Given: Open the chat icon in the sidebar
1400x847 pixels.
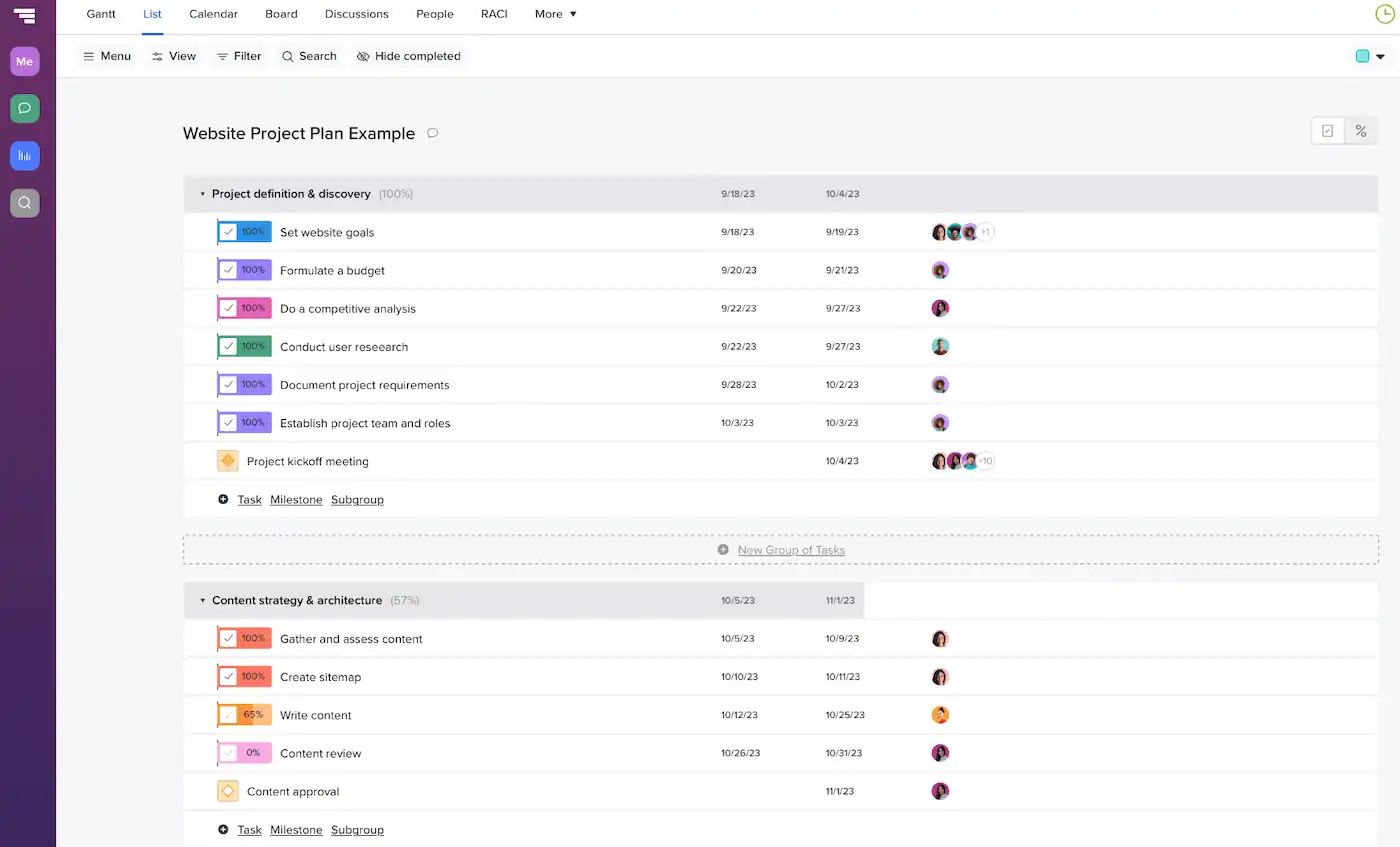Looking at the screenshot, I should (24, 108).
